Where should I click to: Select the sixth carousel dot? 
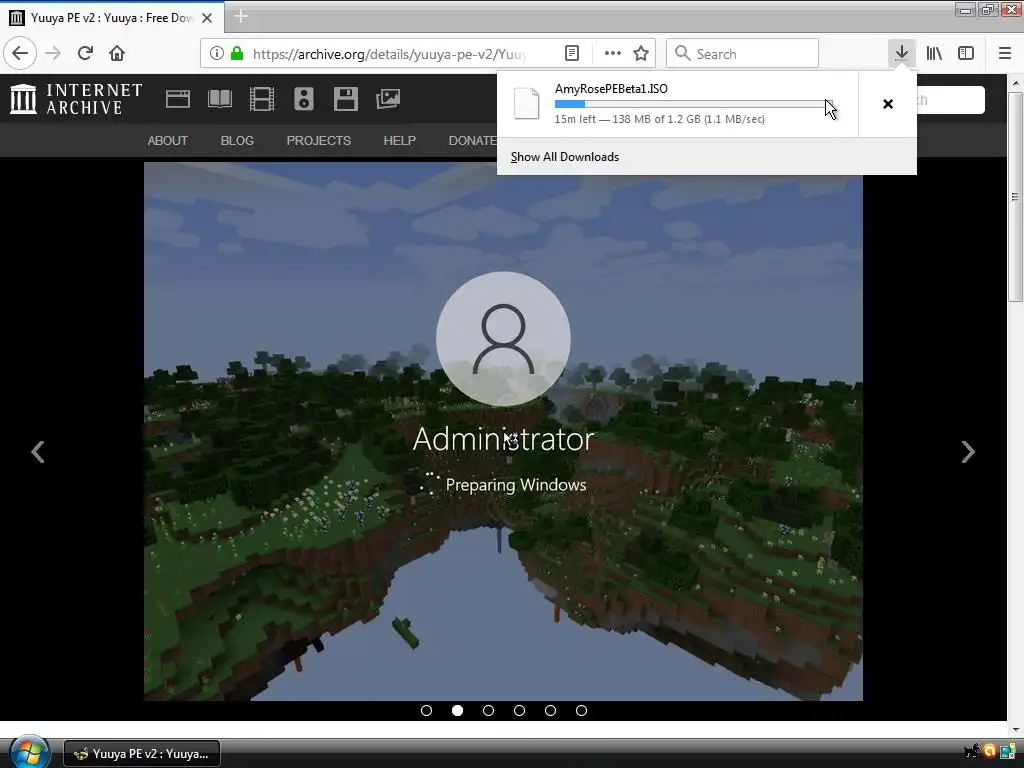(582, 711)
